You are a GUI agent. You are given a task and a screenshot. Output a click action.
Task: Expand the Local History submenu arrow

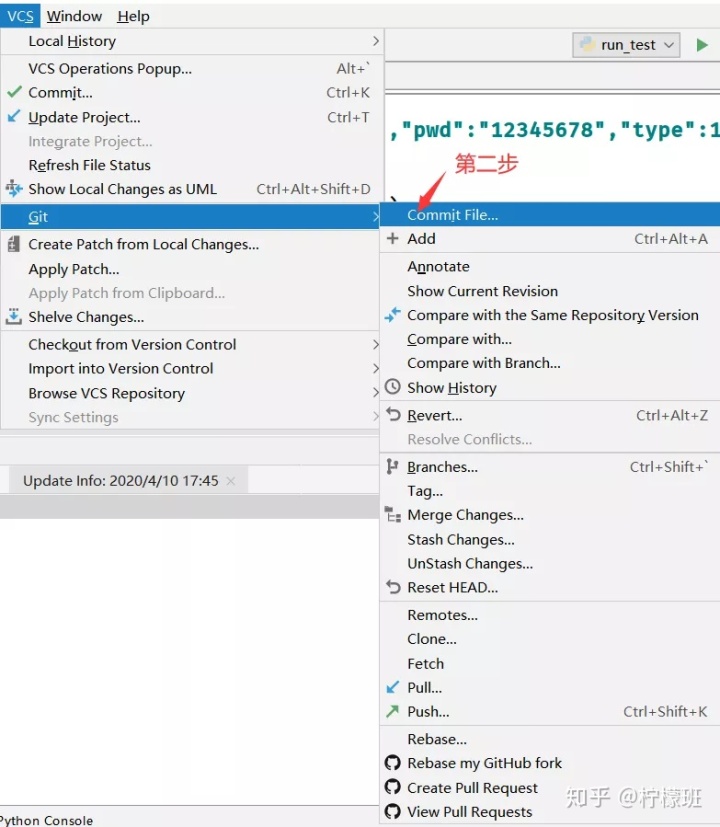click(376, 41)
